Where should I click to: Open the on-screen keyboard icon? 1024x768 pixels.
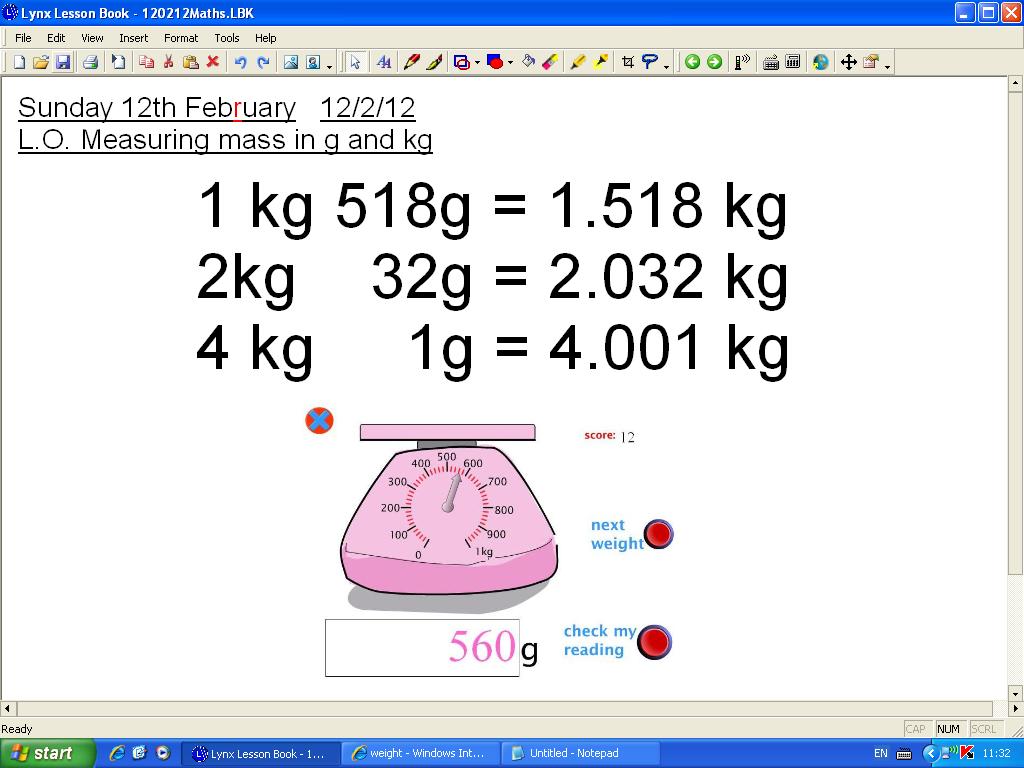click(771, 62)
